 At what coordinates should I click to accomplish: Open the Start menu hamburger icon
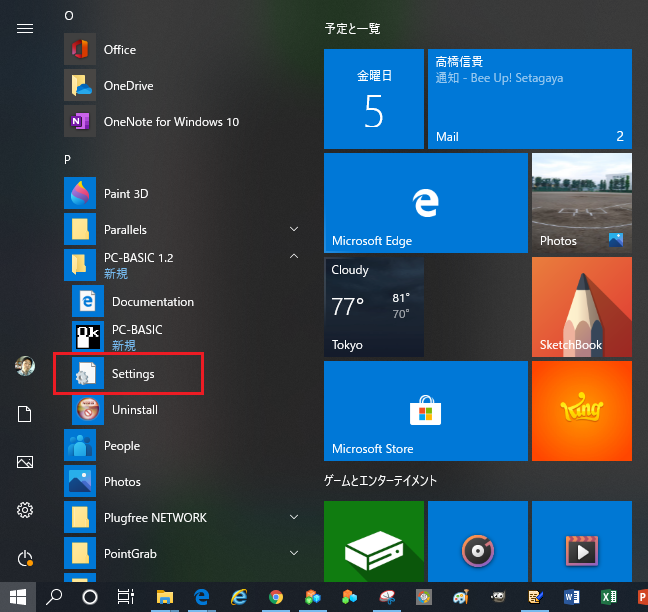[25, 29]
